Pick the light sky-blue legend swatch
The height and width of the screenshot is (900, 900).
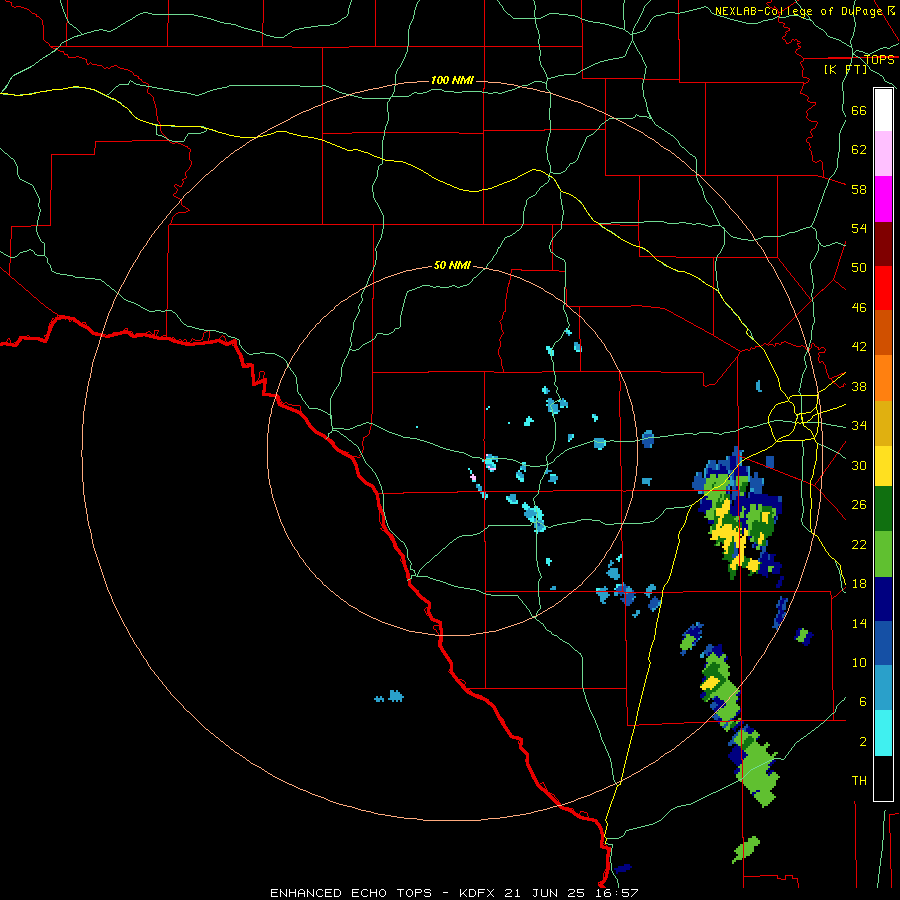click(x=883, y=687)
